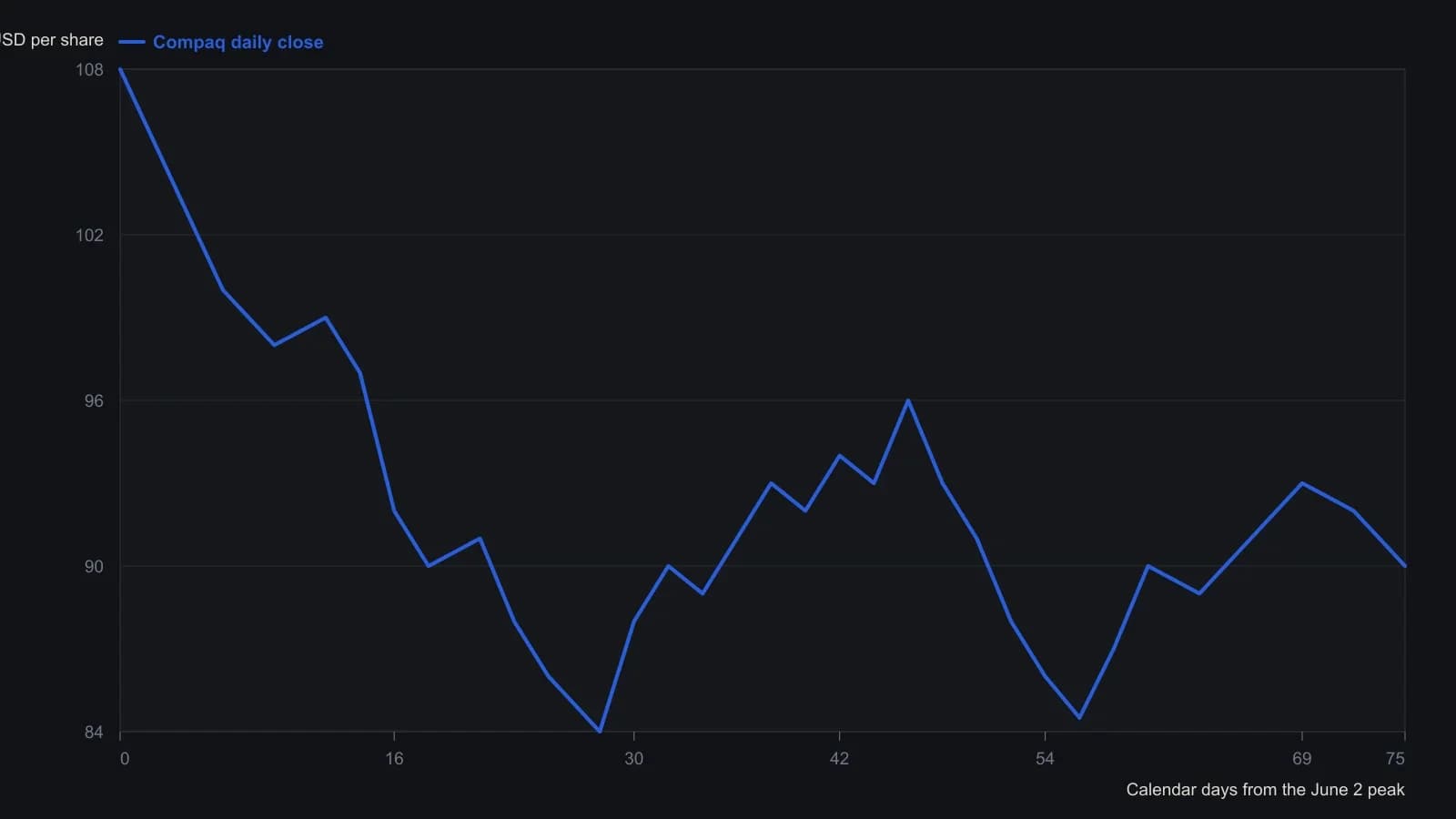Select the 108 y-axis label

coord(89,70)
